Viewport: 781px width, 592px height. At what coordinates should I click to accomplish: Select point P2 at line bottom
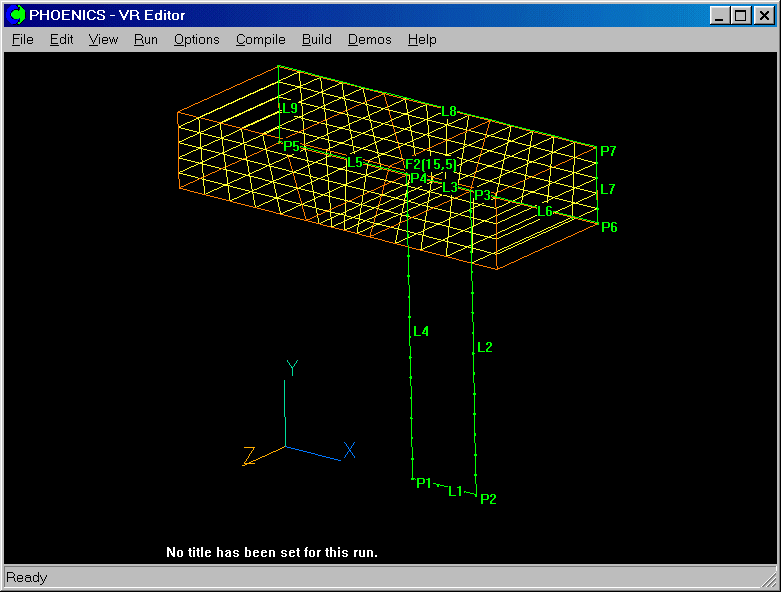point(488,498)
